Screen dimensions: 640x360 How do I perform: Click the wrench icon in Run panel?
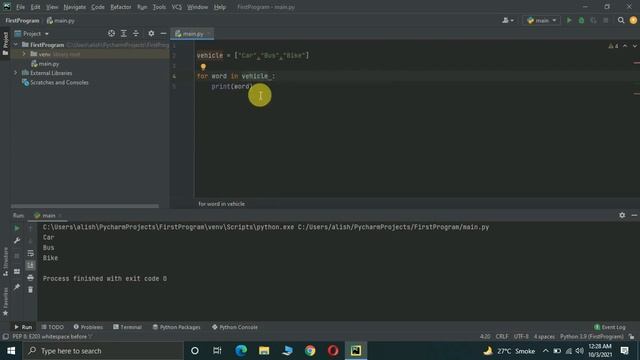point(17,241)
